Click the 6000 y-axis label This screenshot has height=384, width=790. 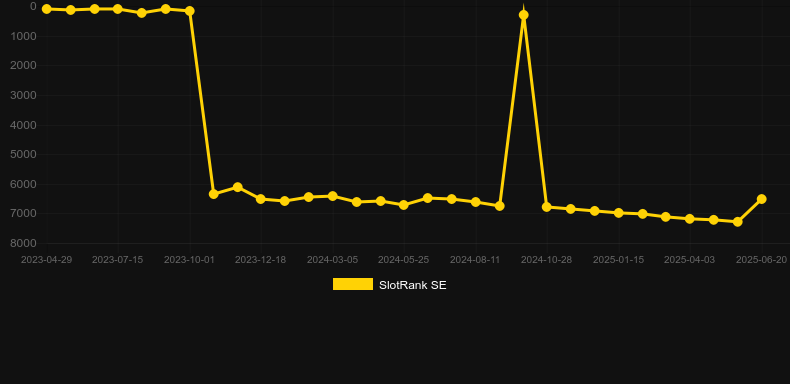tap(24, 184)
